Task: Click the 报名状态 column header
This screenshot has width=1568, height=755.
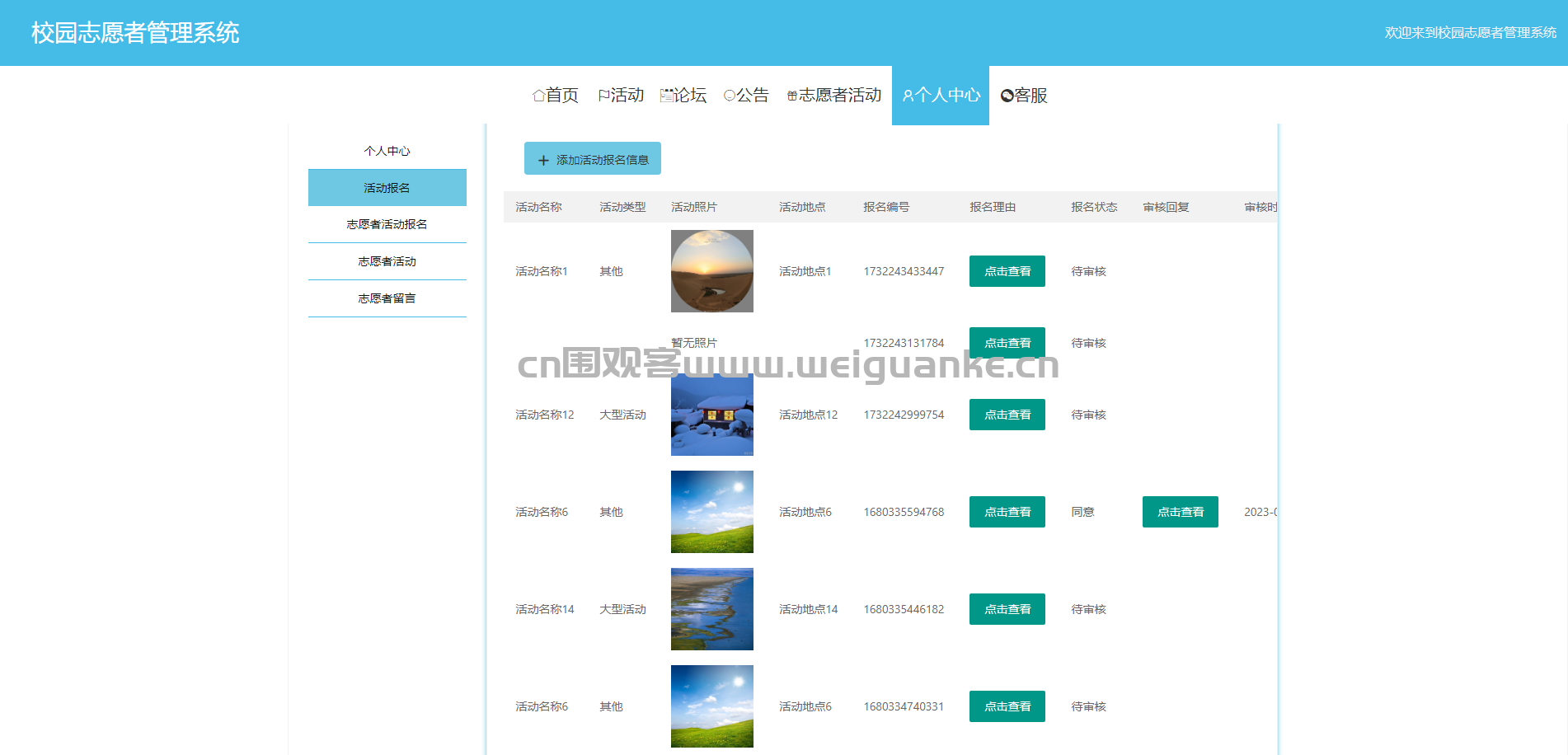Action: pos(1094,207)
